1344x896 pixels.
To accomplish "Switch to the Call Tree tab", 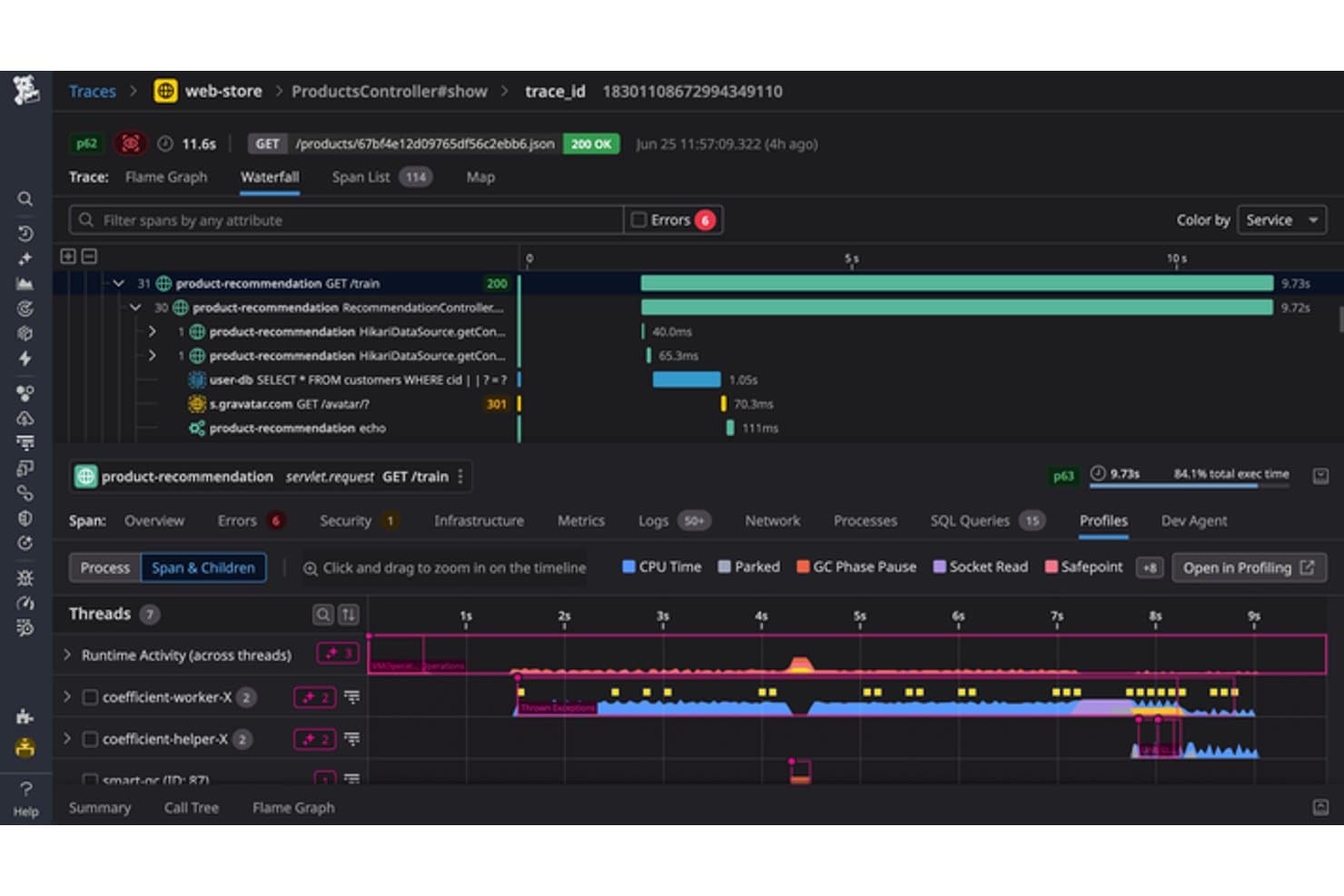I will click(191, 807).
